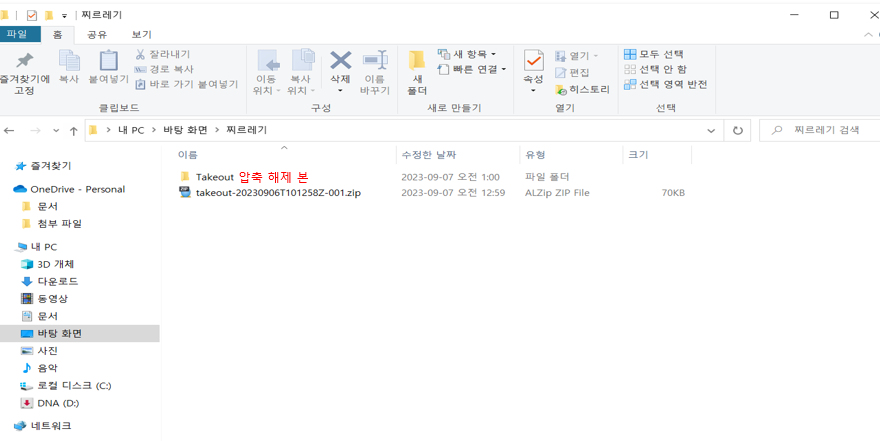Click 편집 (Edit) ribbon command
Image resolution: width=880 pixels, height=441 pixels.
click(572, 72)
